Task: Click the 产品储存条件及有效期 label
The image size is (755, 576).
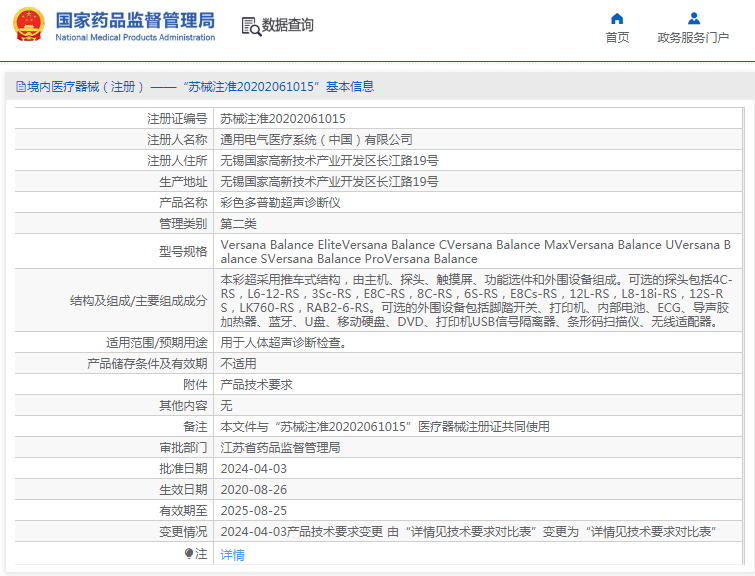Action: coord(147,364)
